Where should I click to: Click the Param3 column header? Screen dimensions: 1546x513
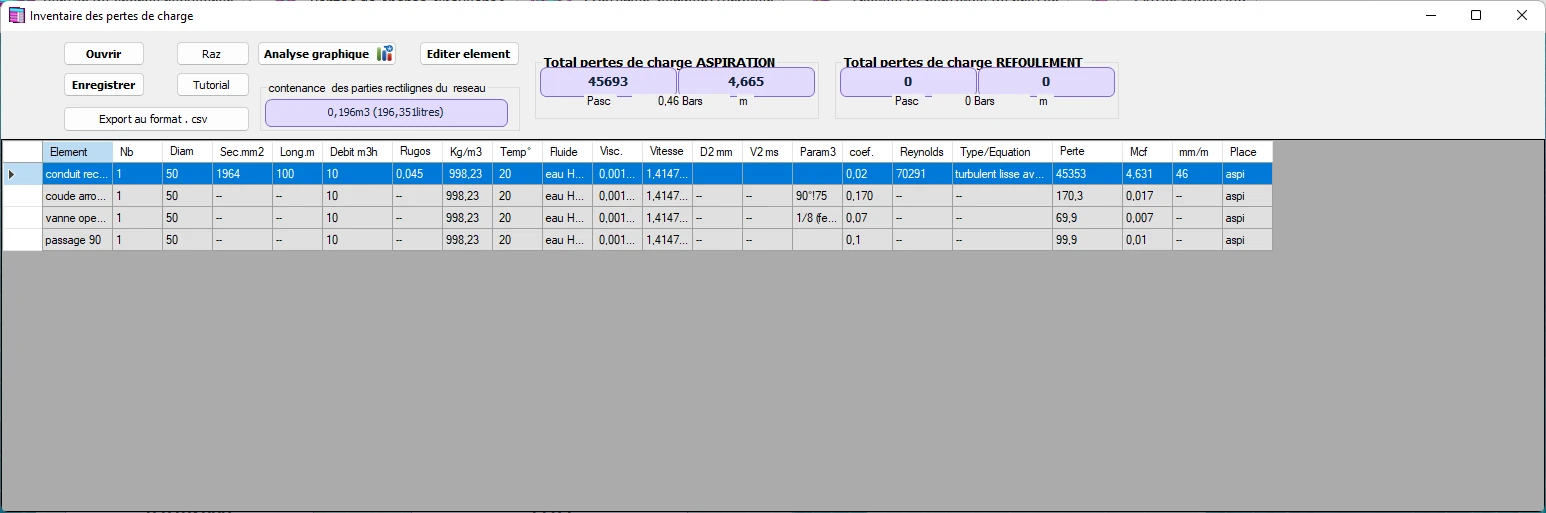[x=817, y=152]
